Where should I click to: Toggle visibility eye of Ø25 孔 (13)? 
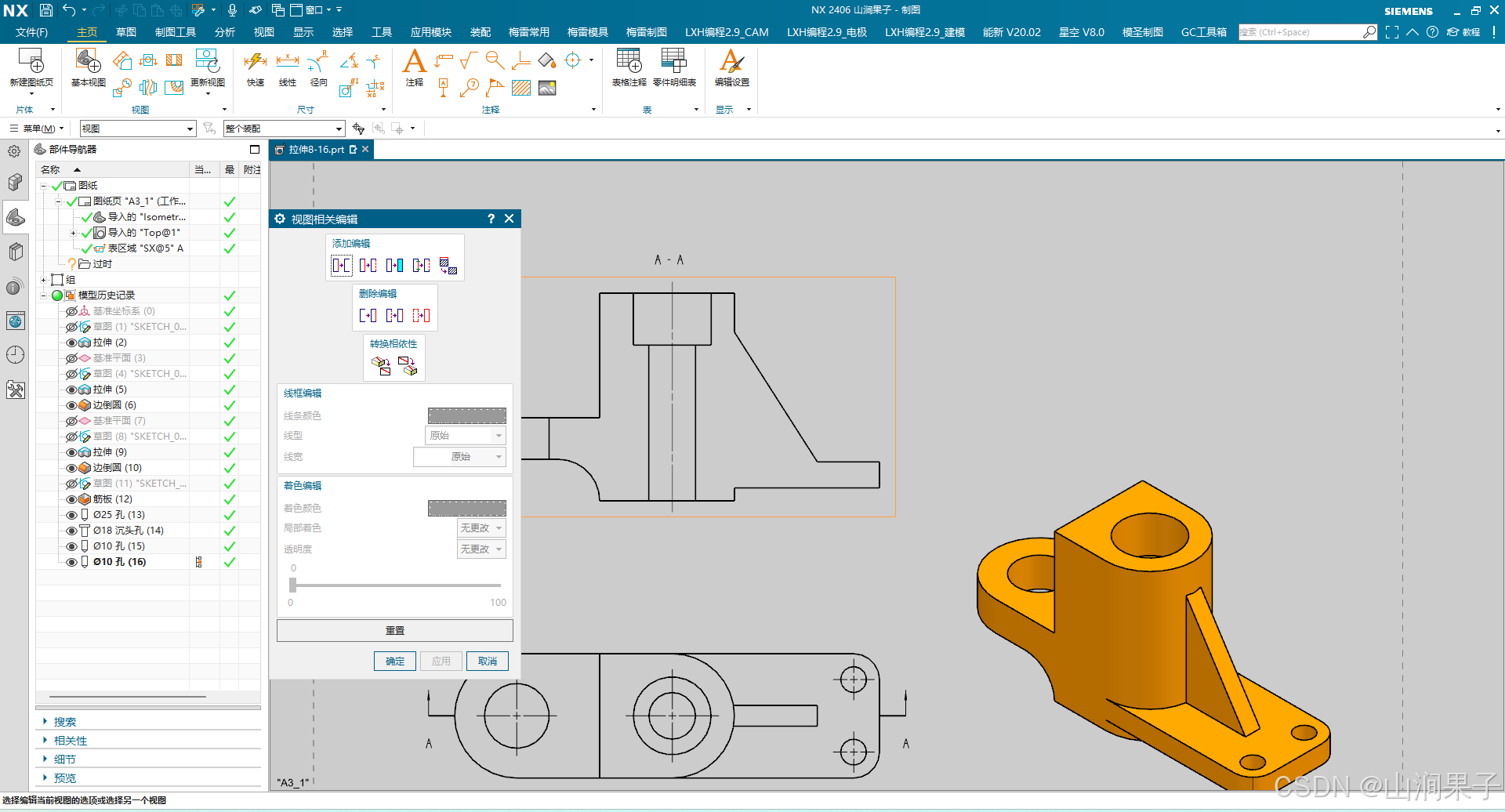(71, 515)
